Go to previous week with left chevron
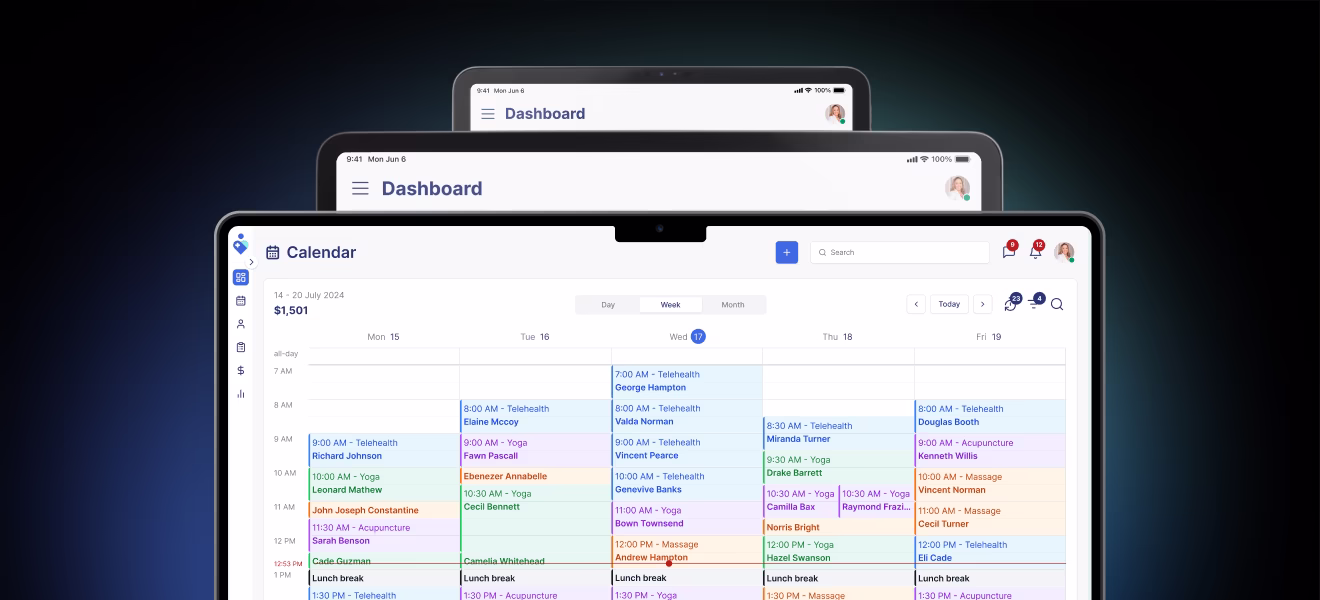 [x=916, y=305]
